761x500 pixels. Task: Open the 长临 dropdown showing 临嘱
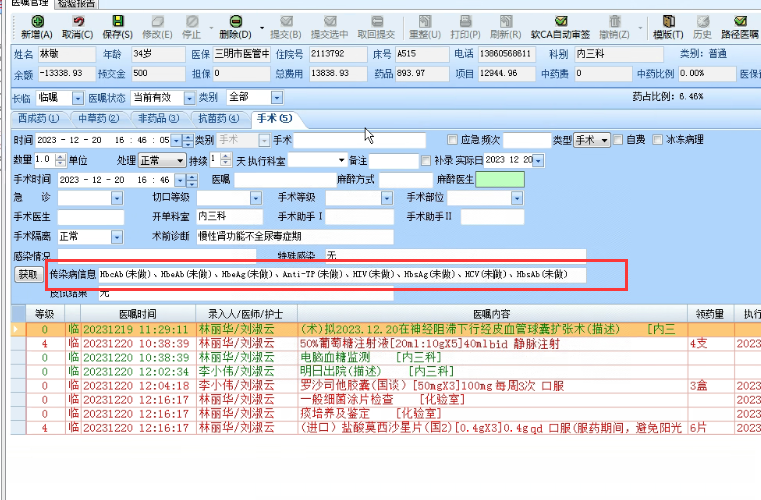pyautogui.click(x=78, y=98)
